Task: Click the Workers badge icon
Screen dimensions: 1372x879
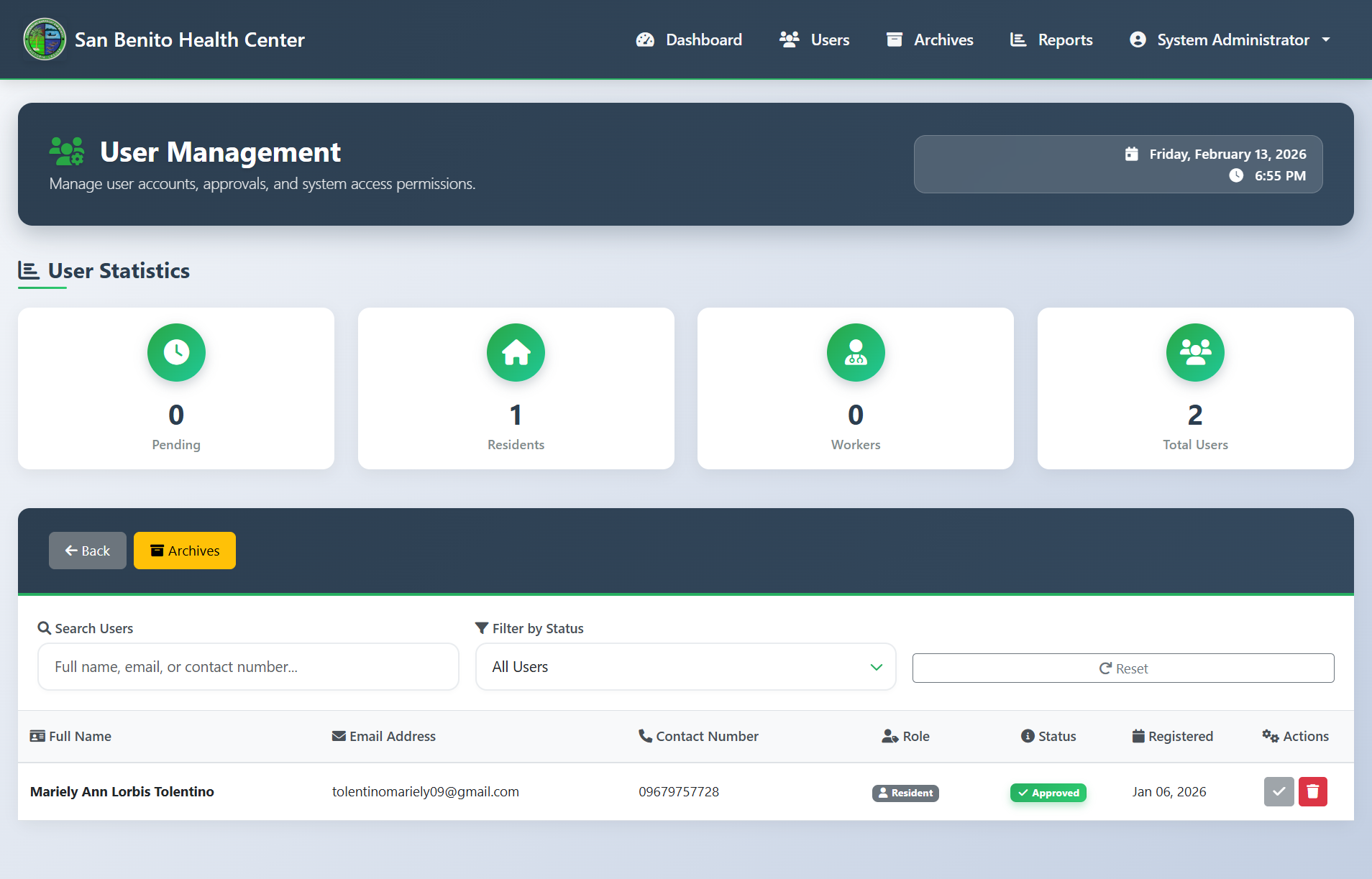Action: pos(855,352)
